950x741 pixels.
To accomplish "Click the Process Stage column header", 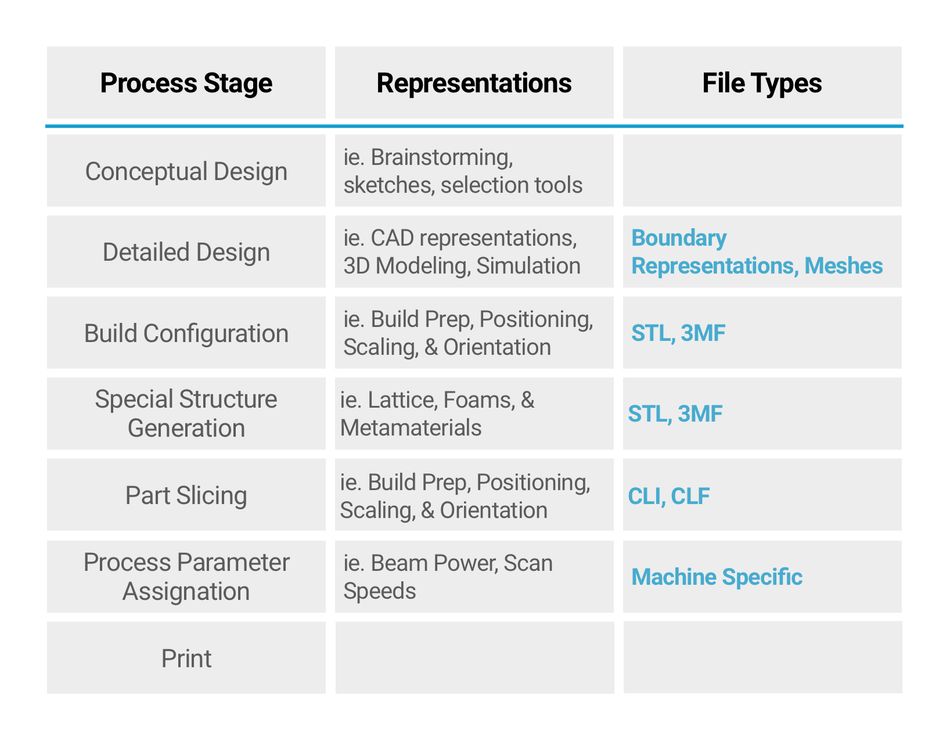I will pyautogui.click(x=186, y=82).
